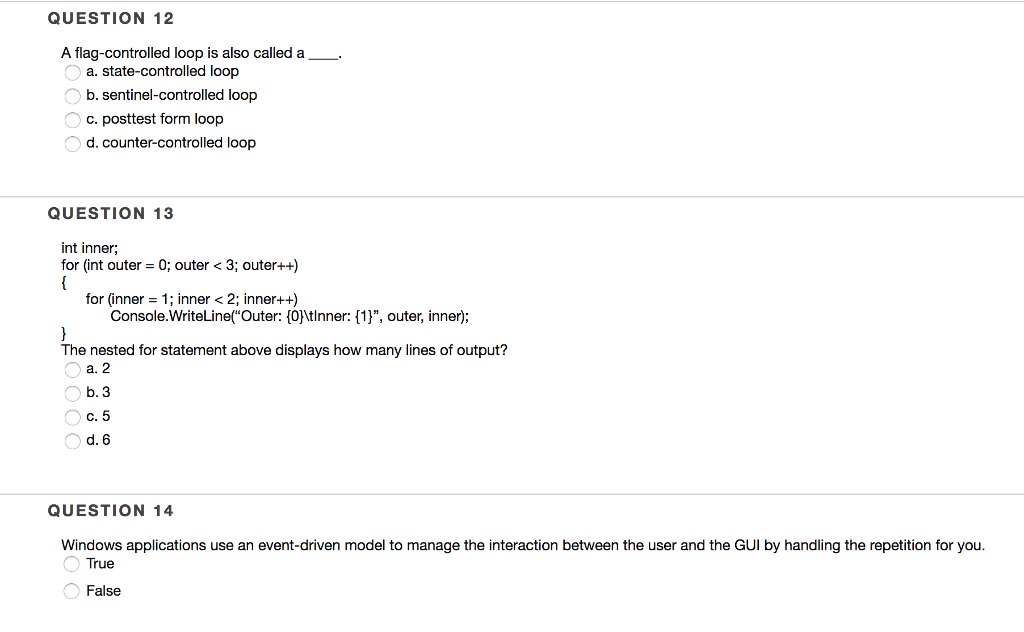Select answer b. sentinel-controlled loop
The width and height of the screenshot is (1024, 632).
click(72, 96)
